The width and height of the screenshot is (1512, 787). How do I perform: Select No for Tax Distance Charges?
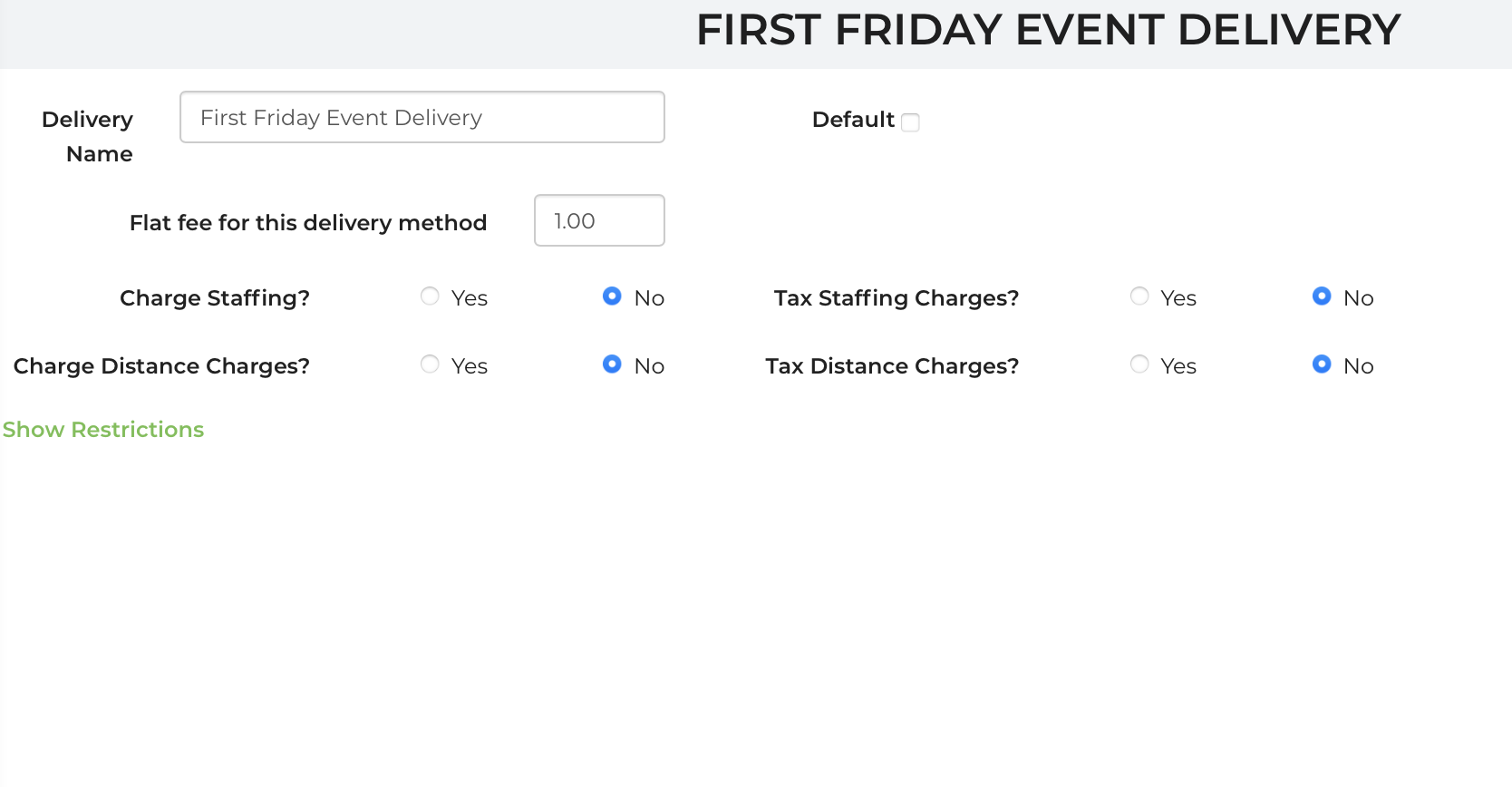(1322, 364)
